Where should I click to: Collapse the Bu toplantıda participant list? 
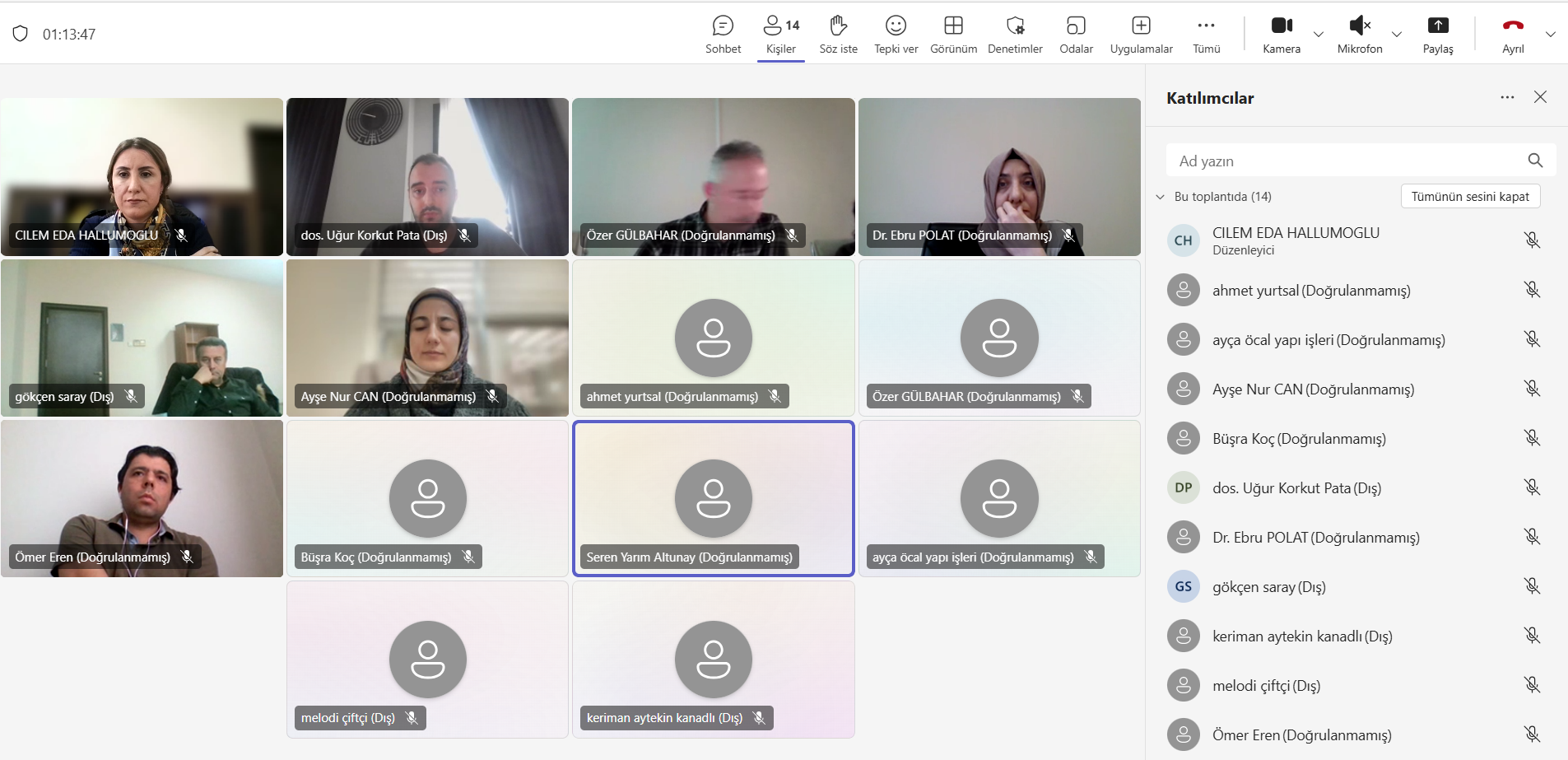point(1161,197)
